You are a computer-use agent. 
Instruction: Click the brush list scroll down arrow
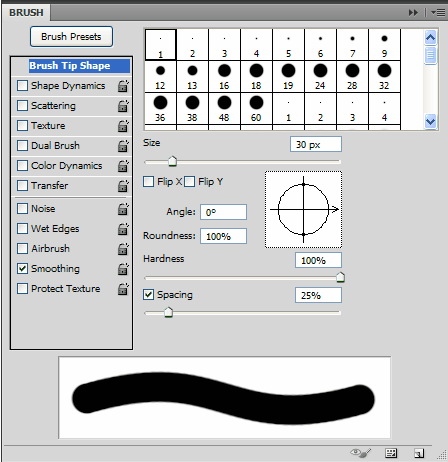[x=430, y=121]
